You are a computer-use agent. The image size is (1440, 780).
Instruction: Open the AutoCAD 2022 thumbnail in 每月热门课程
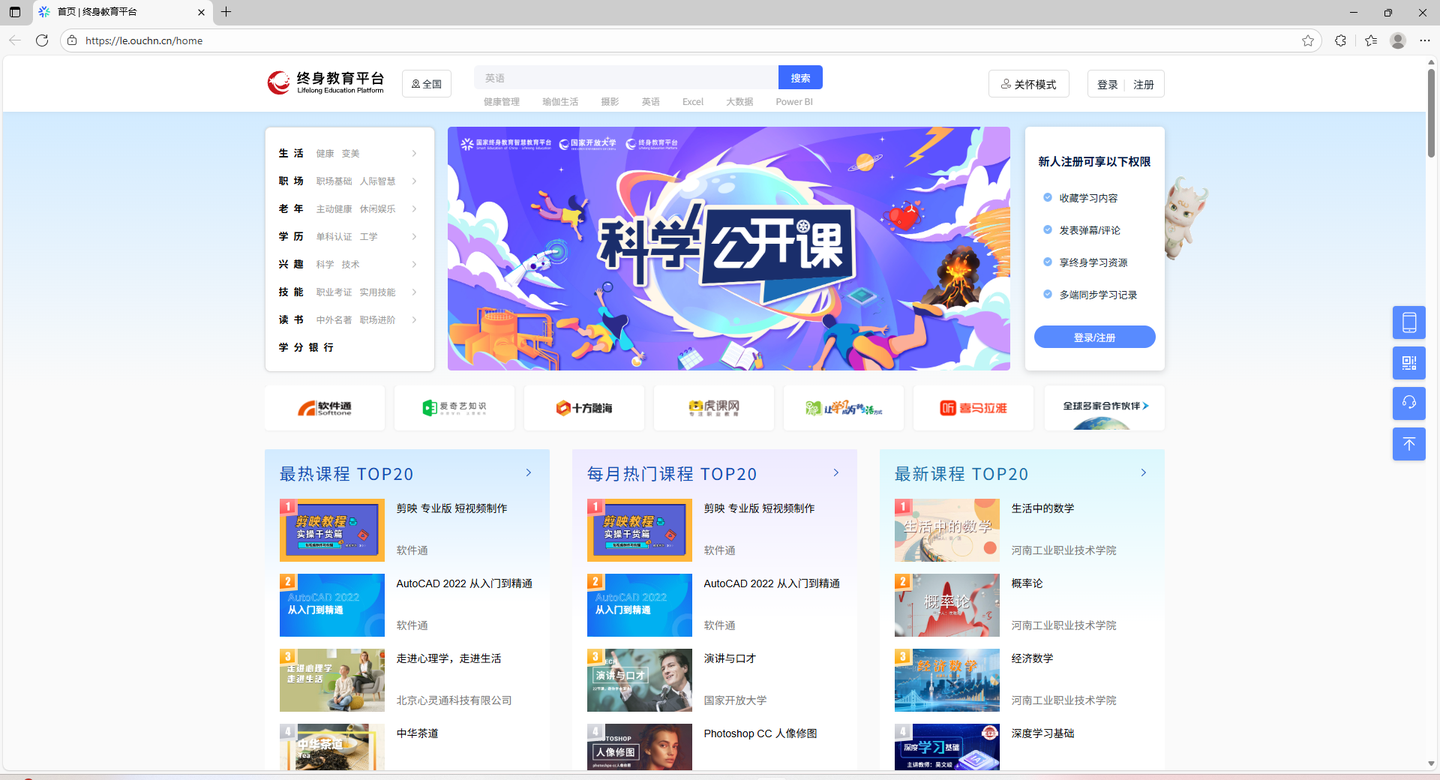[x=640, y=605]
